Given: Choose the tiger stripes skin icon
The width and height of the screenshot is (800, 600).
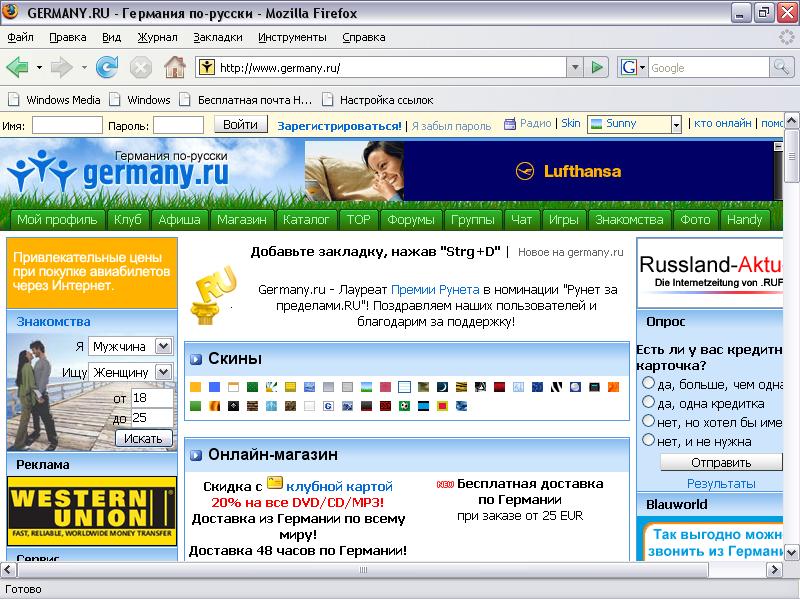Looking at the screenshot, I should pyautogui.click(x=461, y=387).
